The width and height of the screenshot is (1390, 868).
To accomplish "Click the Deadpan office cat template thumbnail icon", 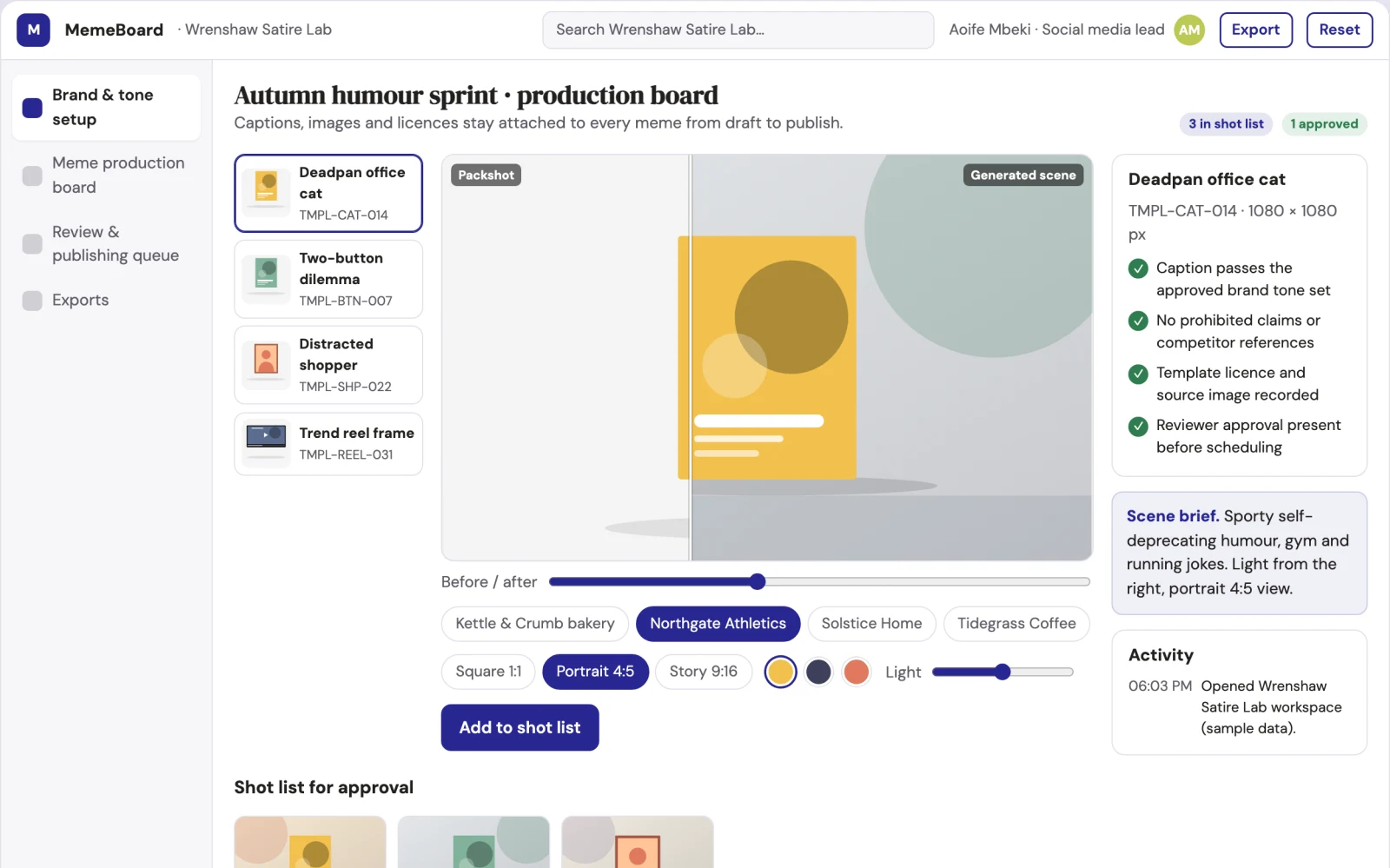I will coord(267,193).
